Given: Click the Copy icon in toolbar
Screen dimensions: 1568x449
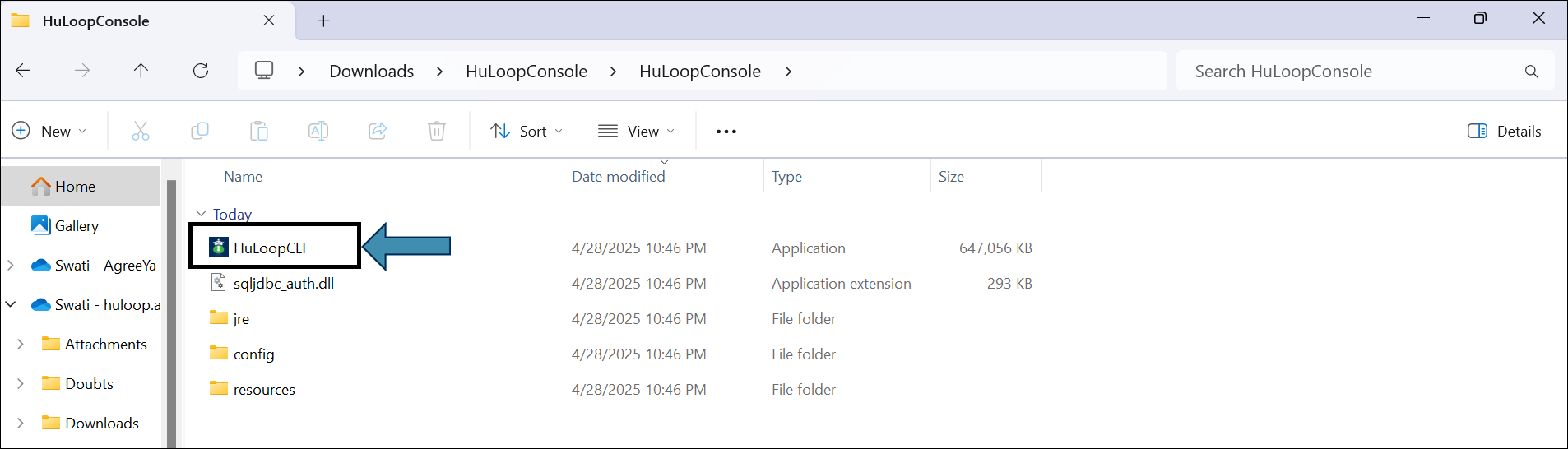Looking at the screenshot, I should pyautogui.click(x=200, y=131).
